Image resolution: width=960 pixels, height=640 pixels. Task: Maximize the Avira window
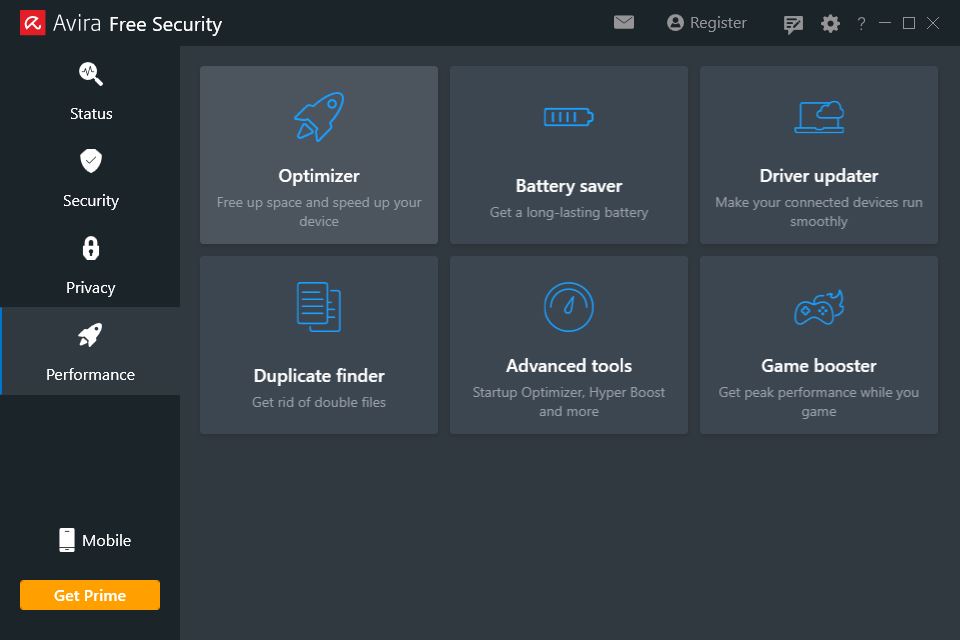pyautogui.click(x=909, y=23)
